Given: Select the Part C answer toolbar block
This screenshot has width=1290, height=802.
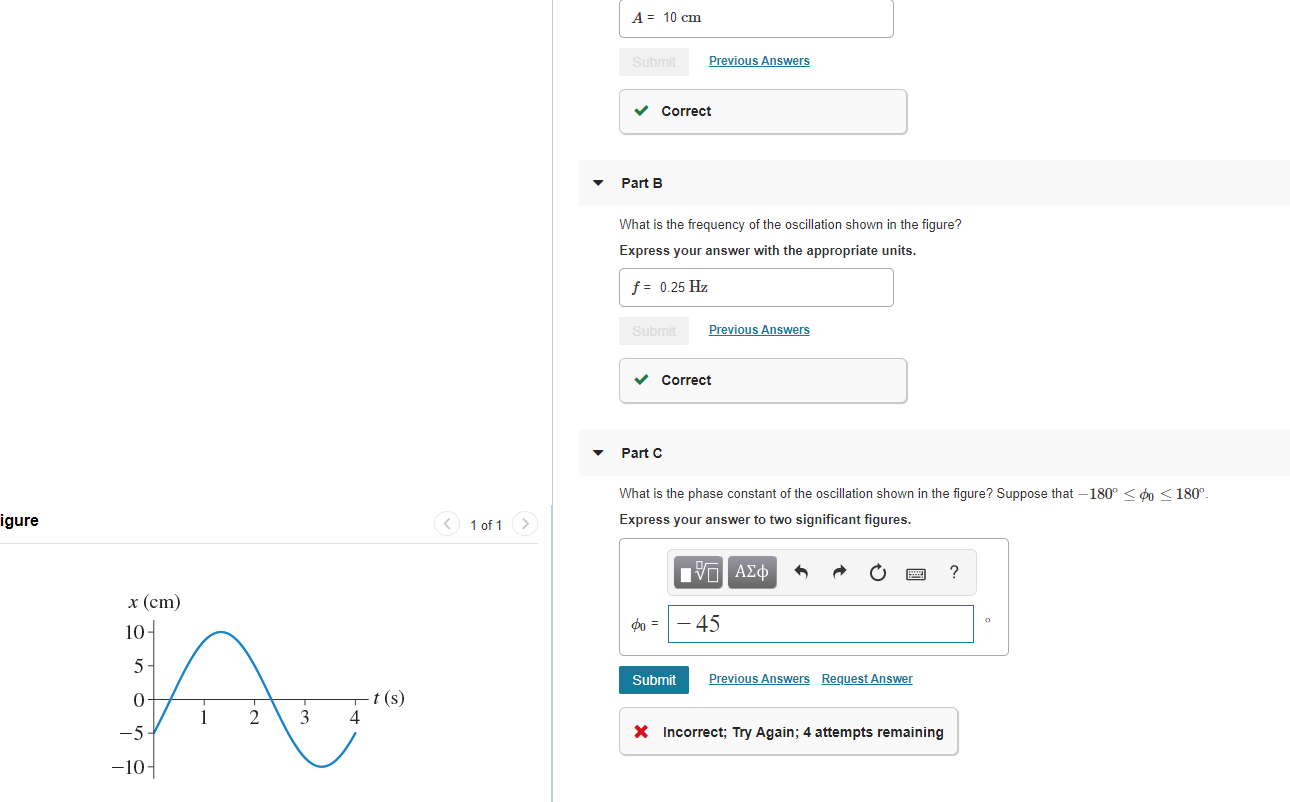Looking at the screenshot, I should (822, 572).
